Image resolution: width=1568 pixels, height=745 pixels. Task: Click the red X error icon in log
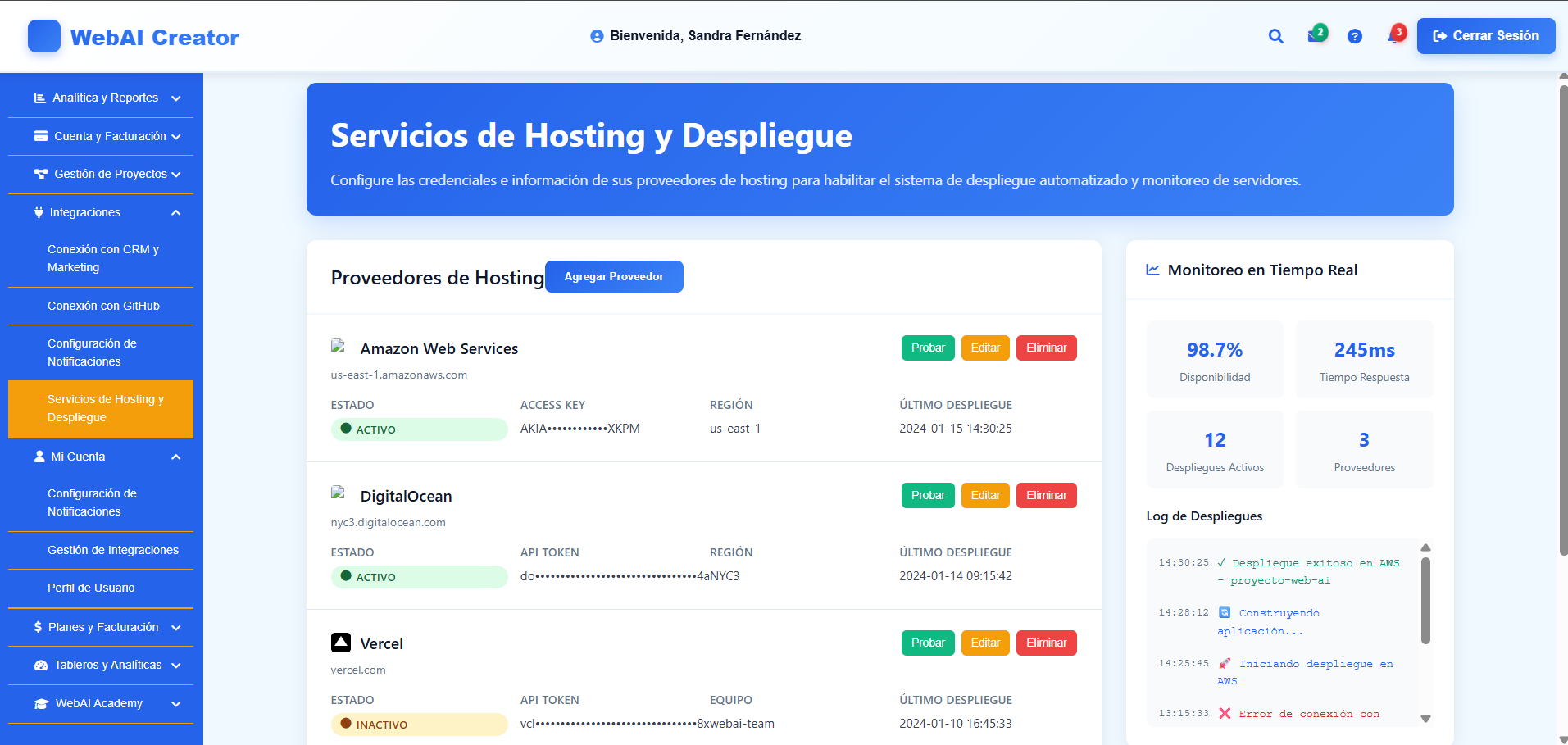coord(1225,713)
